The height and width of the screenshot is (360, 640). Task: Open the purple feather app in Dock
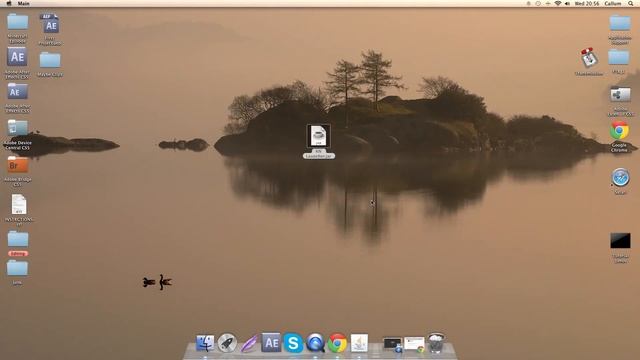click(249, 343)
